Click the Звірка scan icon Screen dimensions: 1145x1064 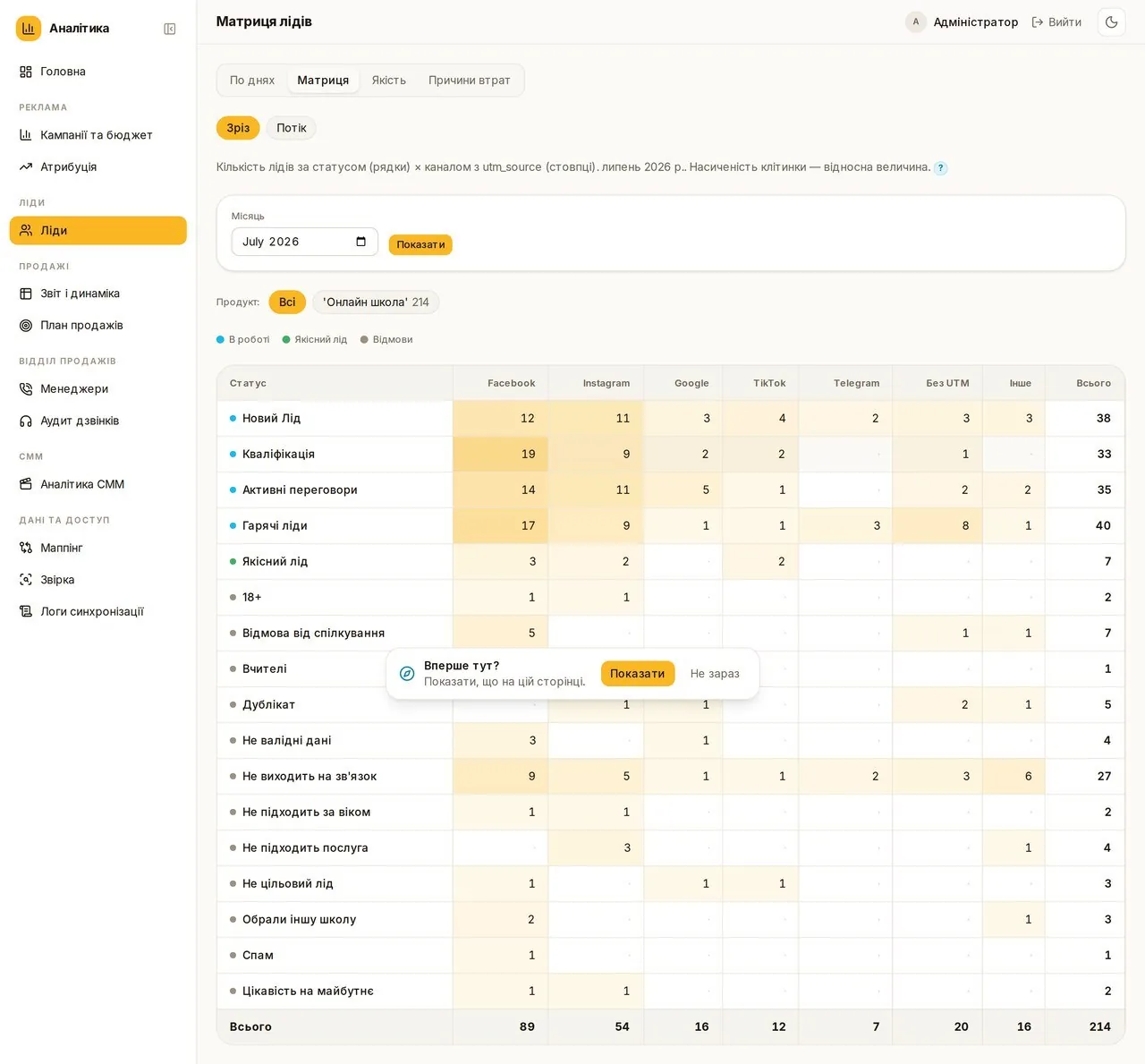pyautogui.click(x=26, y=580)
